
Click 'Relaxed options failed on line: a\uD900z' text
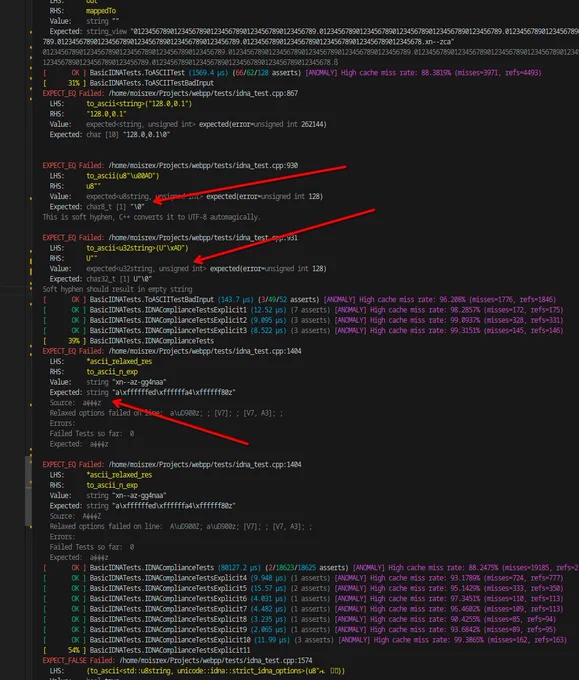166,413
